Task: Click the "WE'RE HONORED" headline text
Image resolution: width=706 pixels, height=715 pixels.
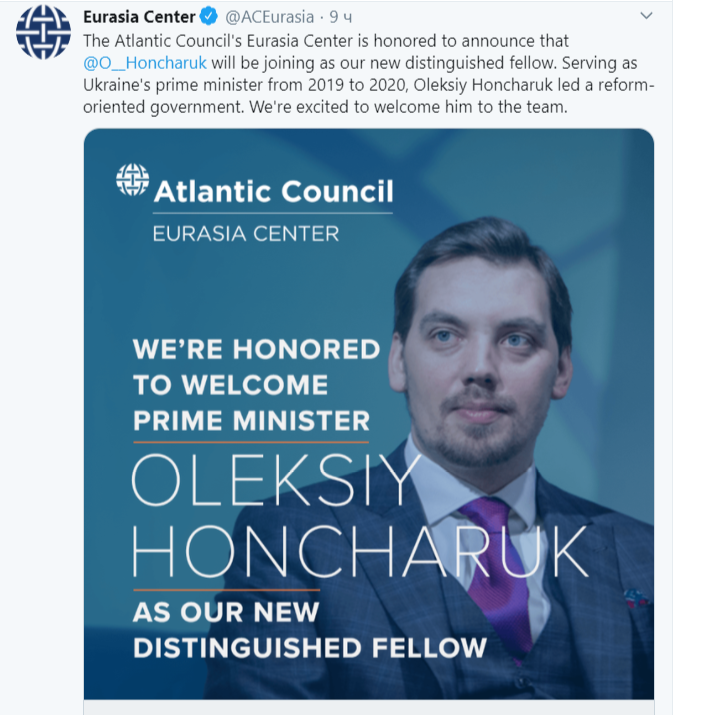Action: tap(256, 349)
